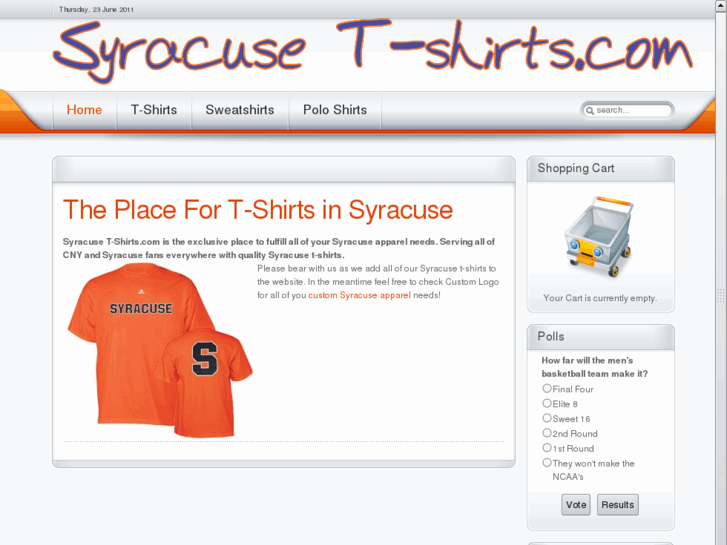The width and height of the screenshot is (727, 545).
Task: Click the scrollbar up arrow
Action: click(x=721, y=5)
